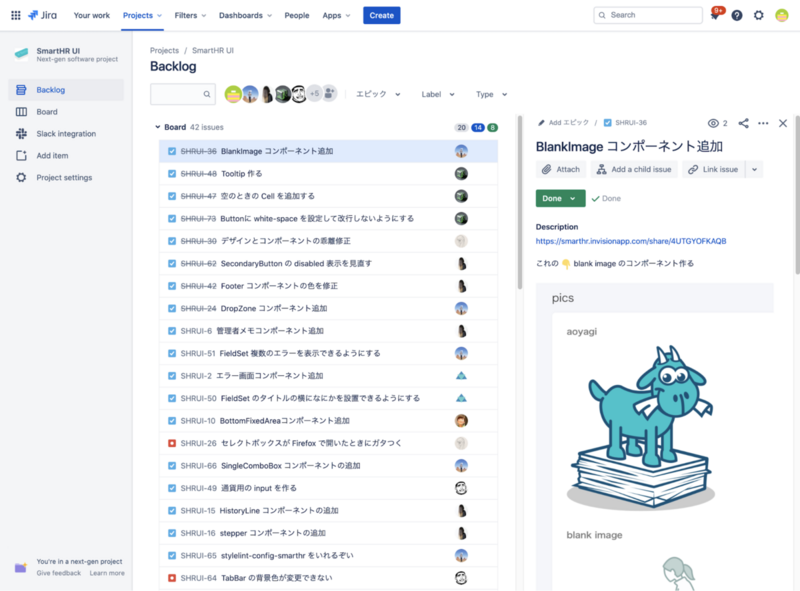Open the Help question mark icon
This screenshot has height=591, width=800.
pyautogui.click(x=737, y=15)
